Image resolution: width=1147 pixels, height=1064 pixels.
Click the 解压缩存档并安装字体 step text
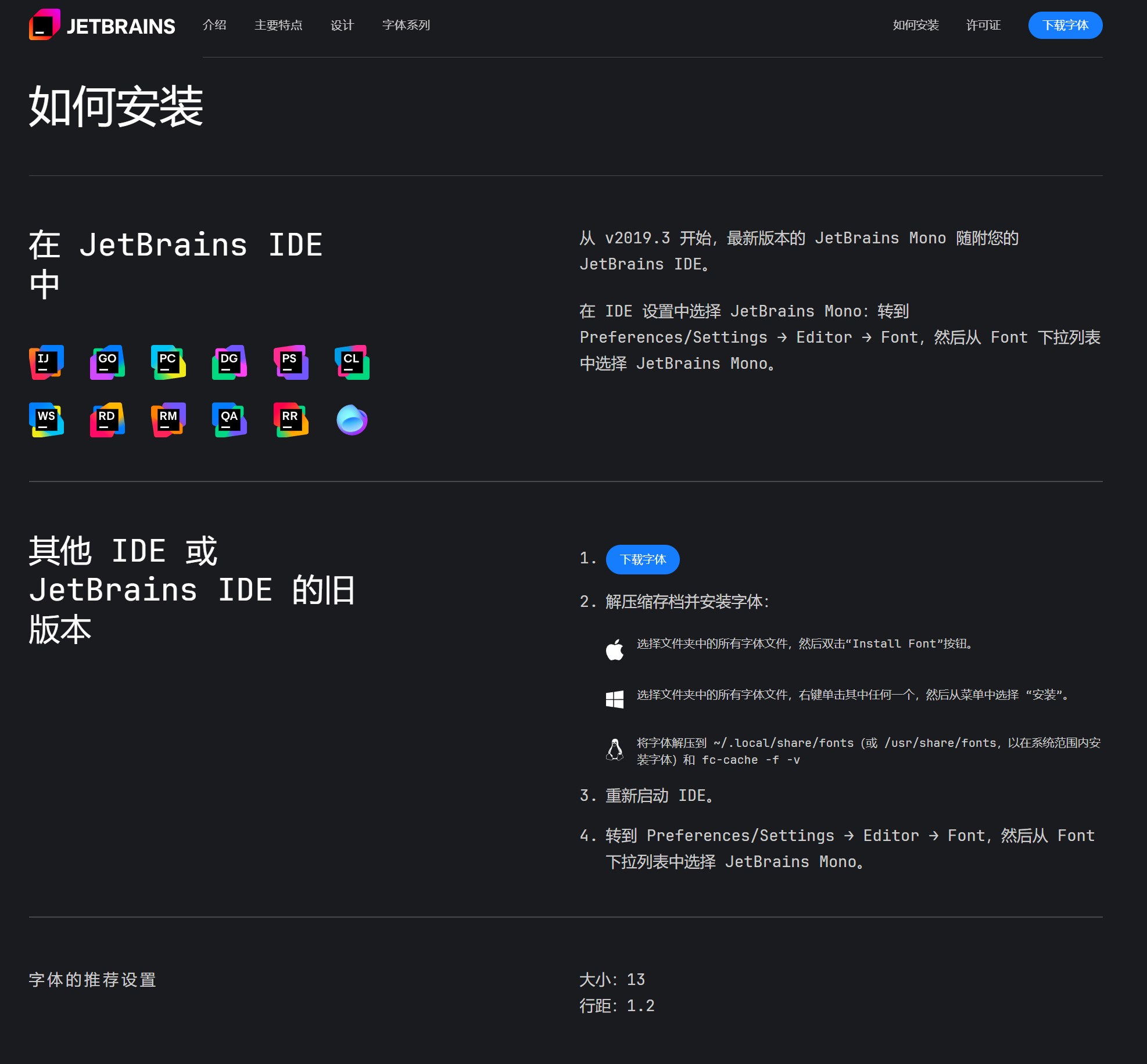tap(687, 602)
